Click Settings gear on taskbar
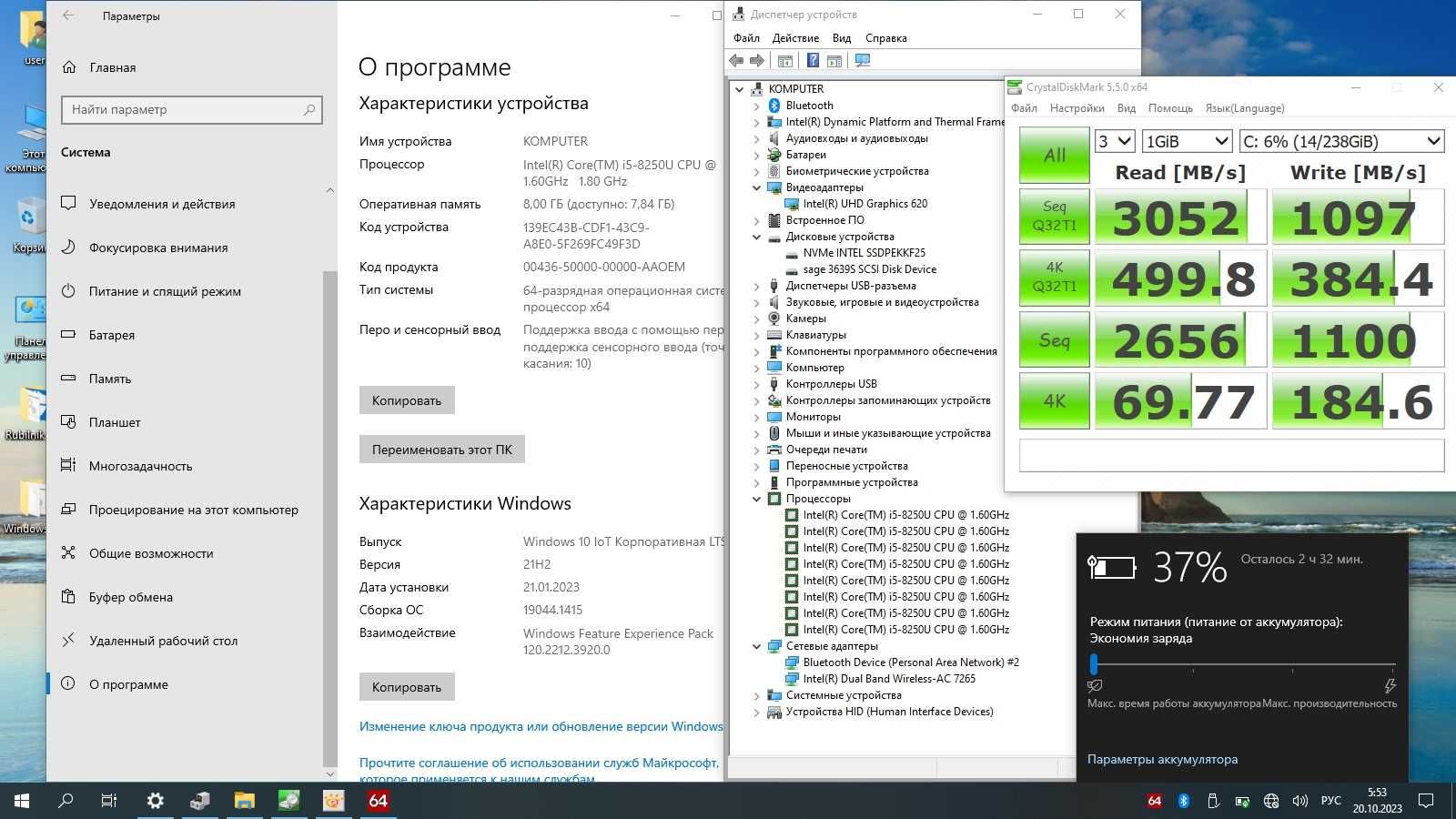Image resolution: width=1456 pixels, height=819 pixels. point(155,801)
